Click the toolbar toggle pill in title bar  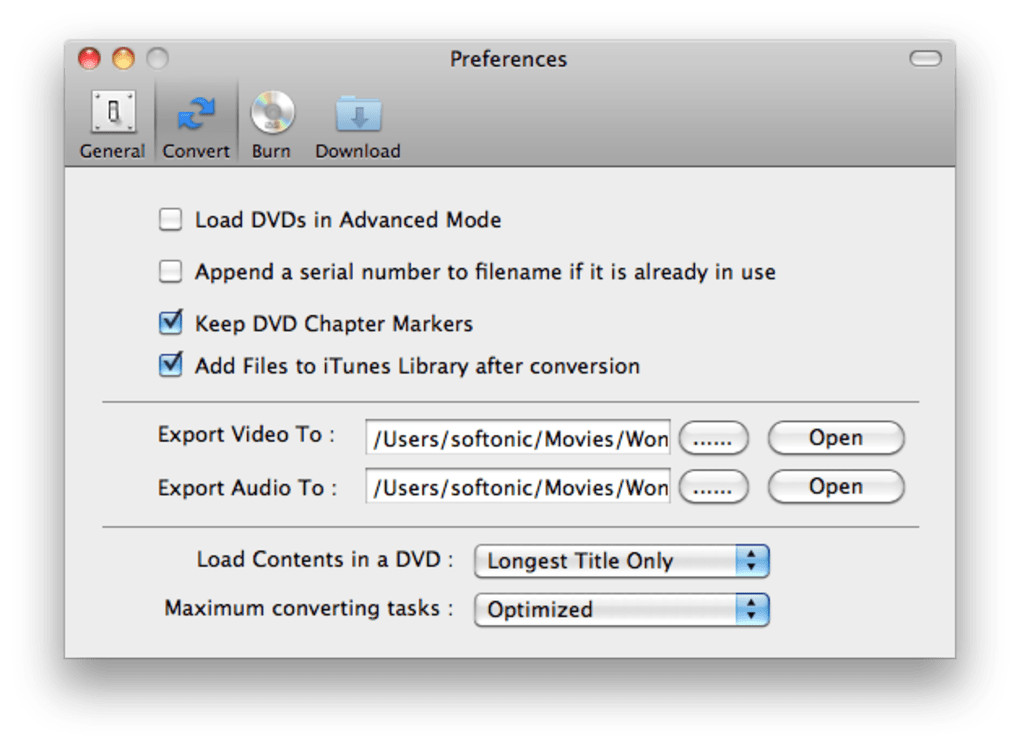925,59
